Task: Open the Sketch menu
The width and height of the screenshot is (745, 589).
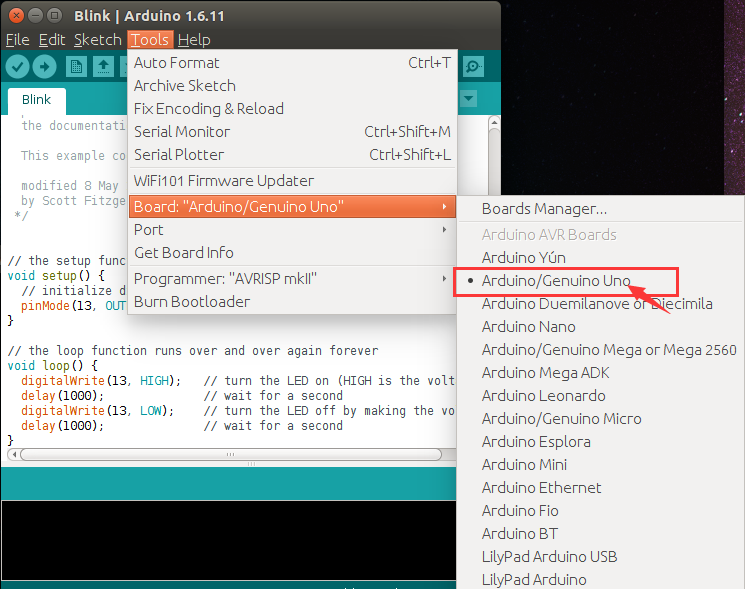Action: (98, 40)
